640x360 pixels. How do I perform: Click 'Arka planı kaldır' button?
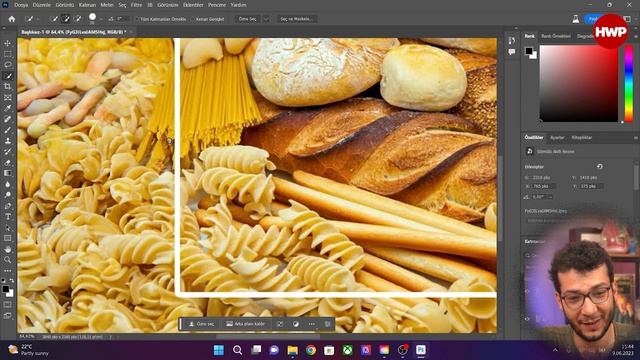[246, 324]
